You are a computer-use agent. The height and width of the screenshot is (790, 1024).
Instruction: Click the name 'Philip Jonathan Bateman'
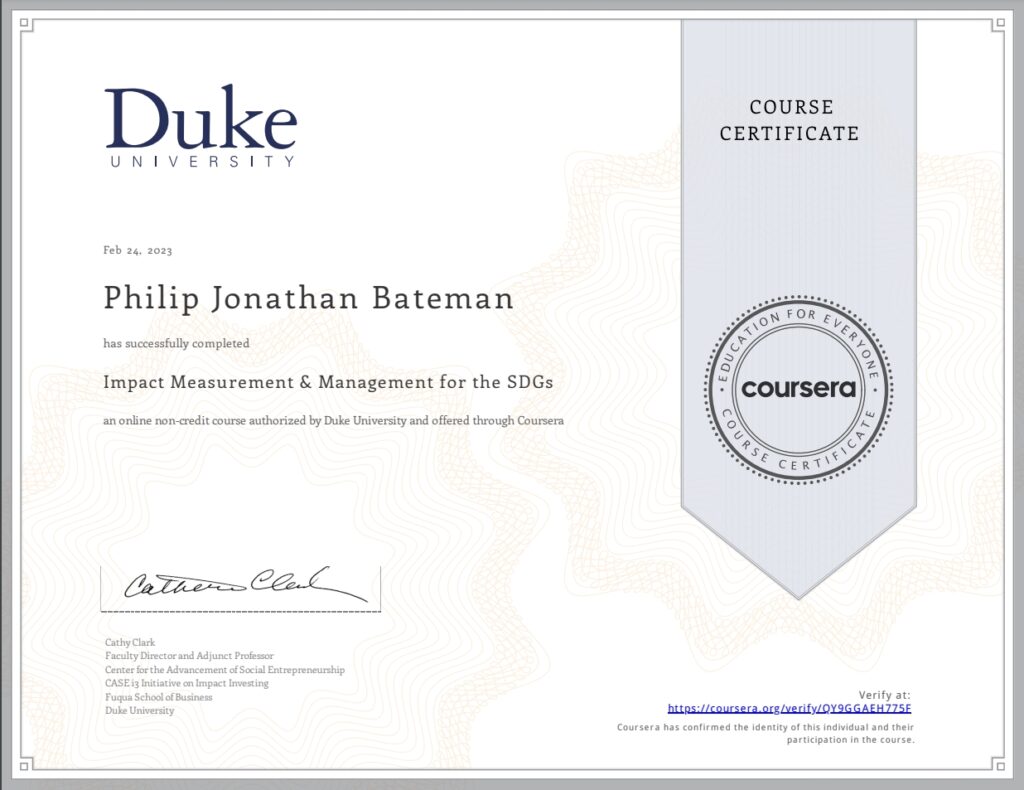point(308,299)
